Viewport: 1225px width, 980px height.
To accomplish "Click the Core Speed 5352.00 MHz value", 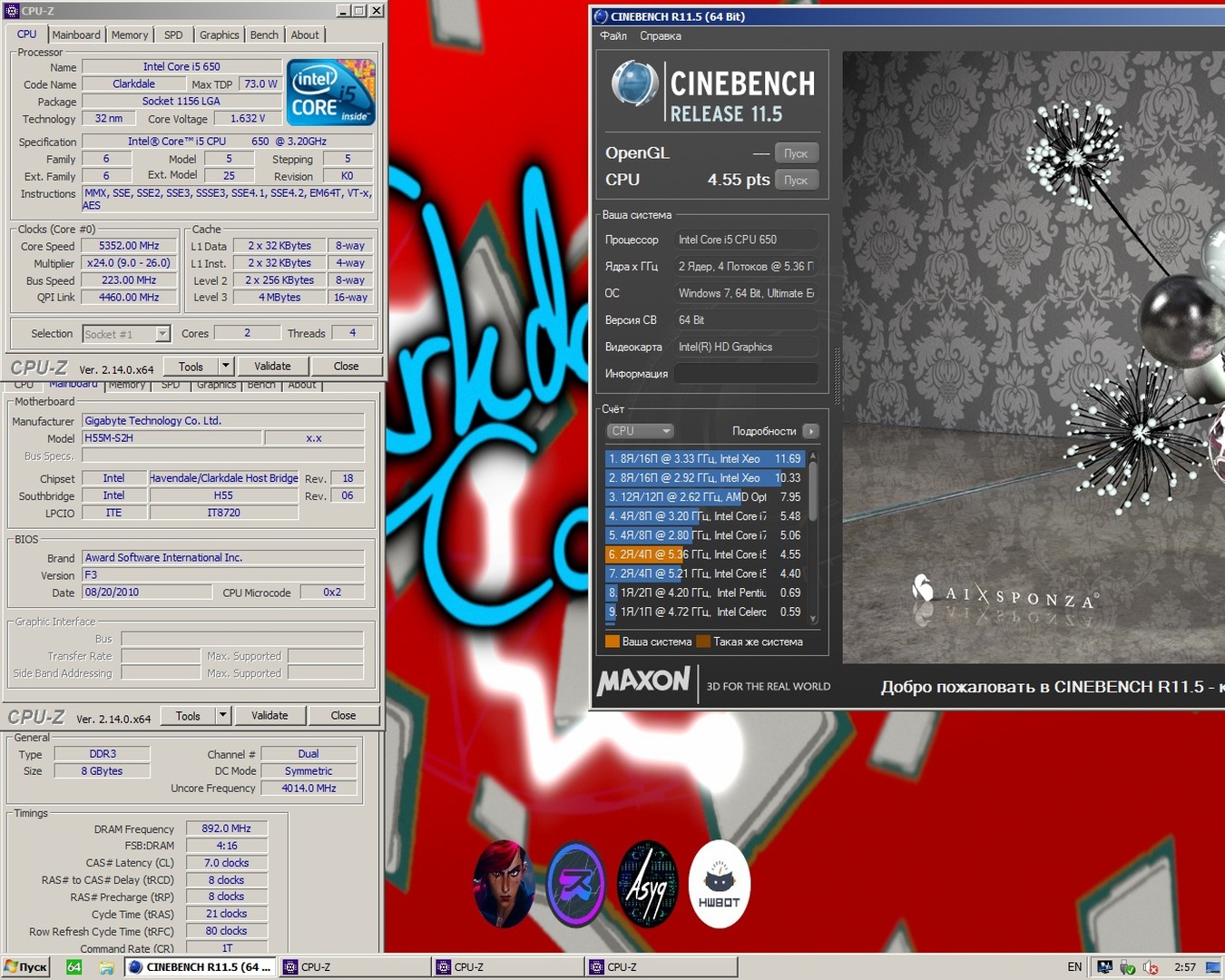I will click(129, 246).
